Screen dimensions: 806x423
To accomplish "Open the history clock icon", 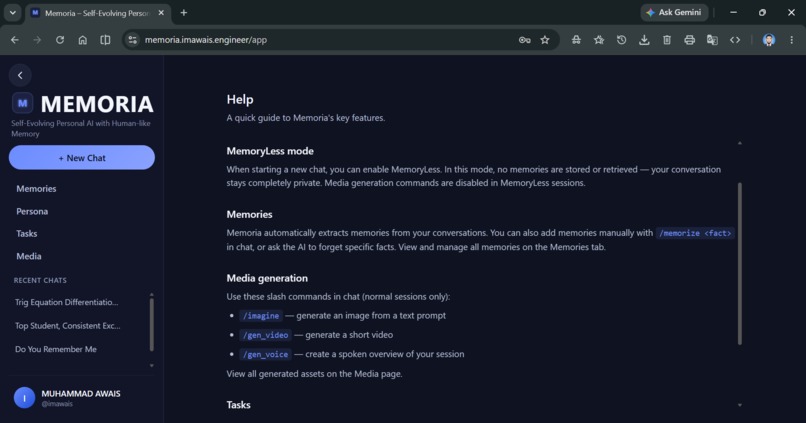I will [x=621, y=40].
